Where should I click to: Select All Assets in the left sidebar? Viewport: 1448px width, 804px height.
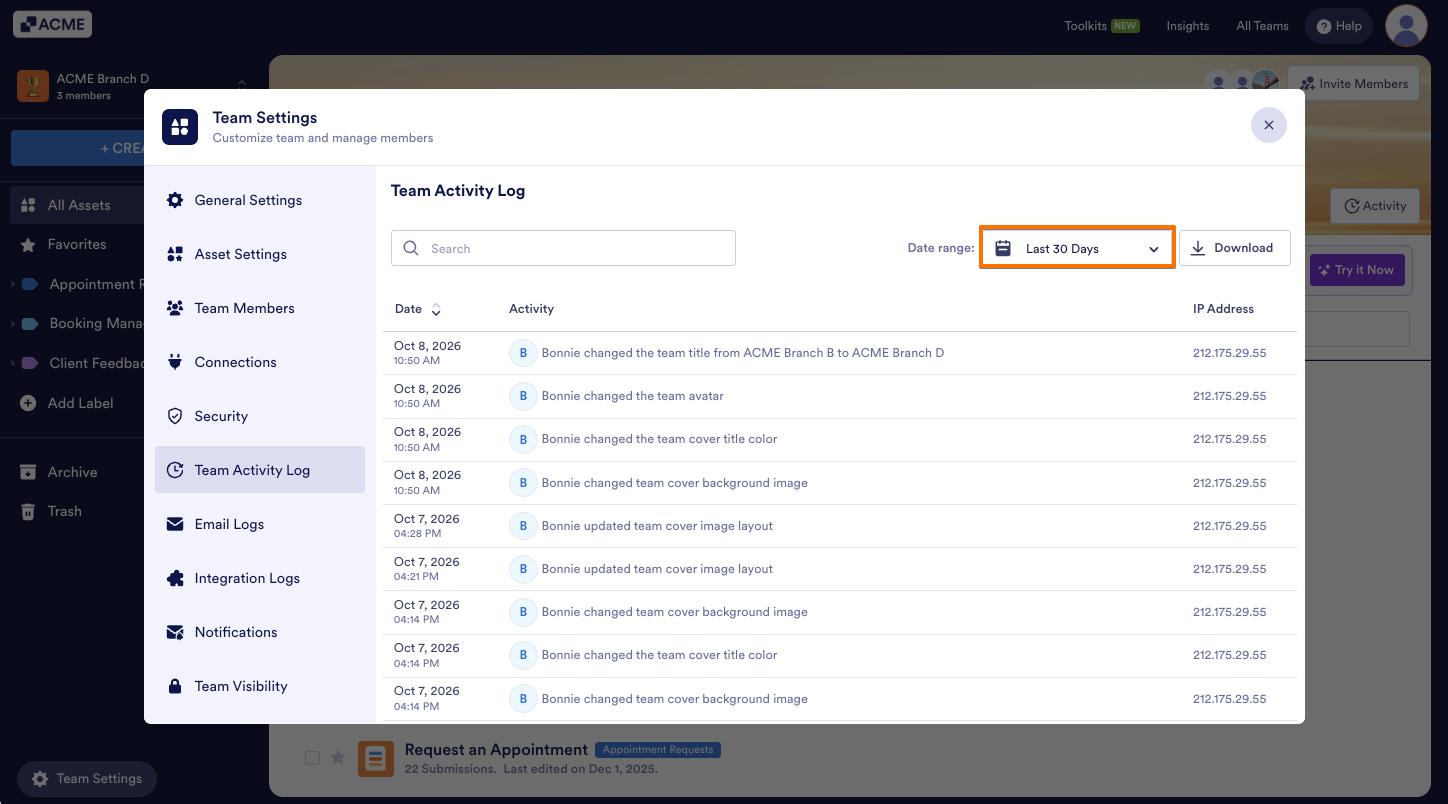coord(78,205)
